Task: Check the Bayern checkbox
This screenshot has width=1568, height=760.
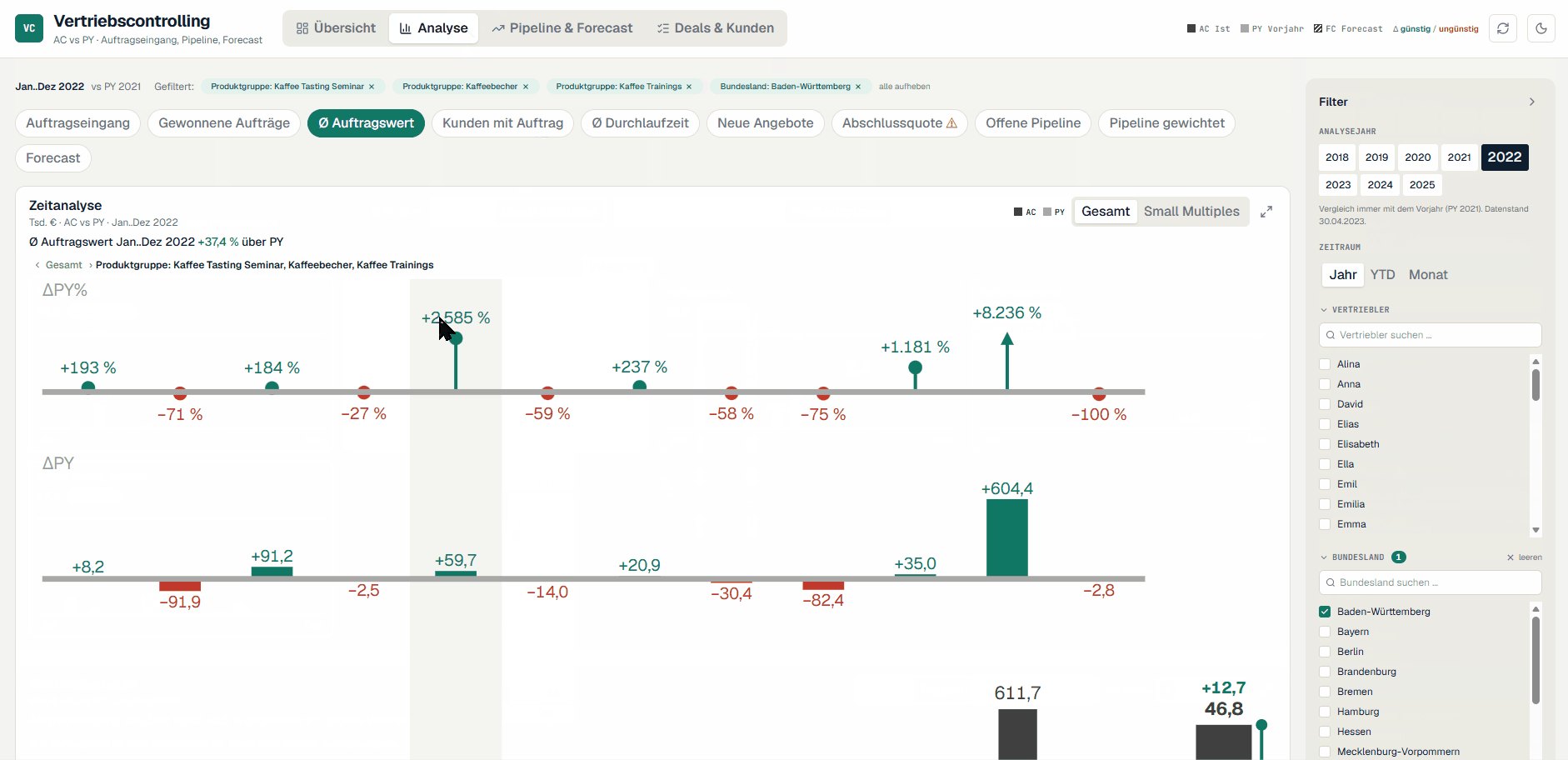Action: click(x=1325, y=632)
